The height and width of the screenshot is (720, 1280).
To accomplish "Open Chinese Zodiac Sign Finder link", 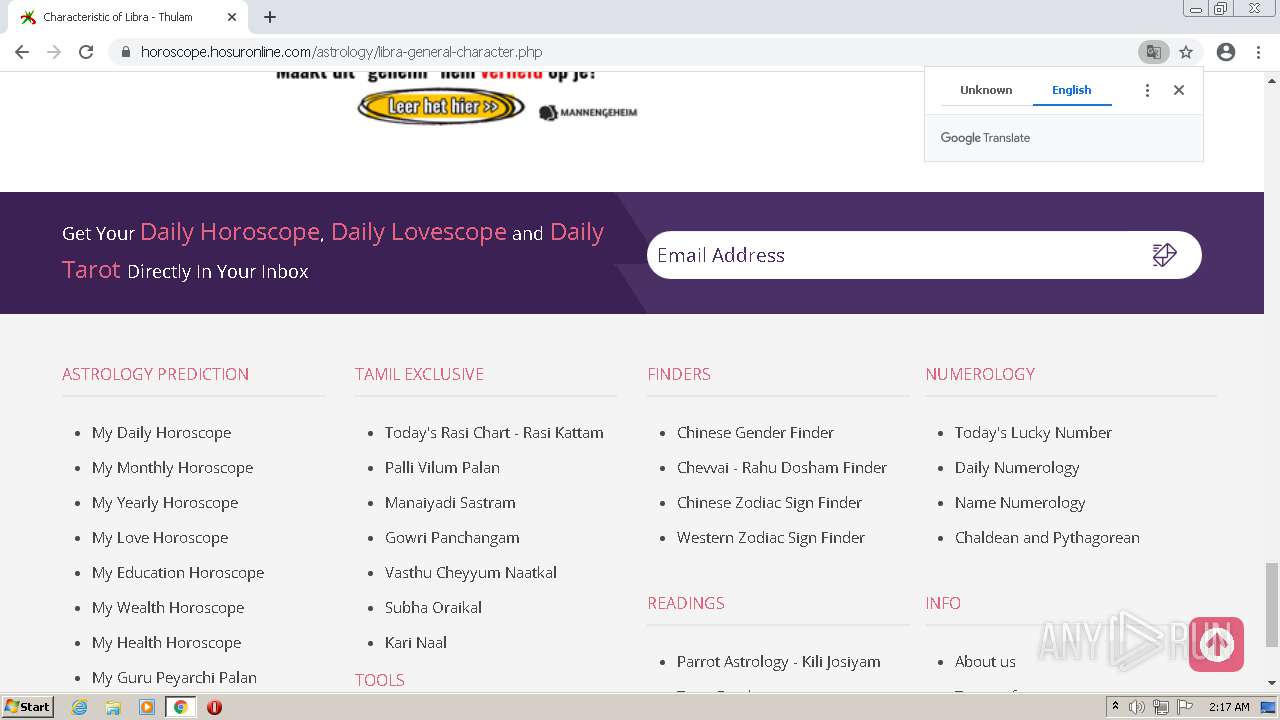I will point(769,503).
